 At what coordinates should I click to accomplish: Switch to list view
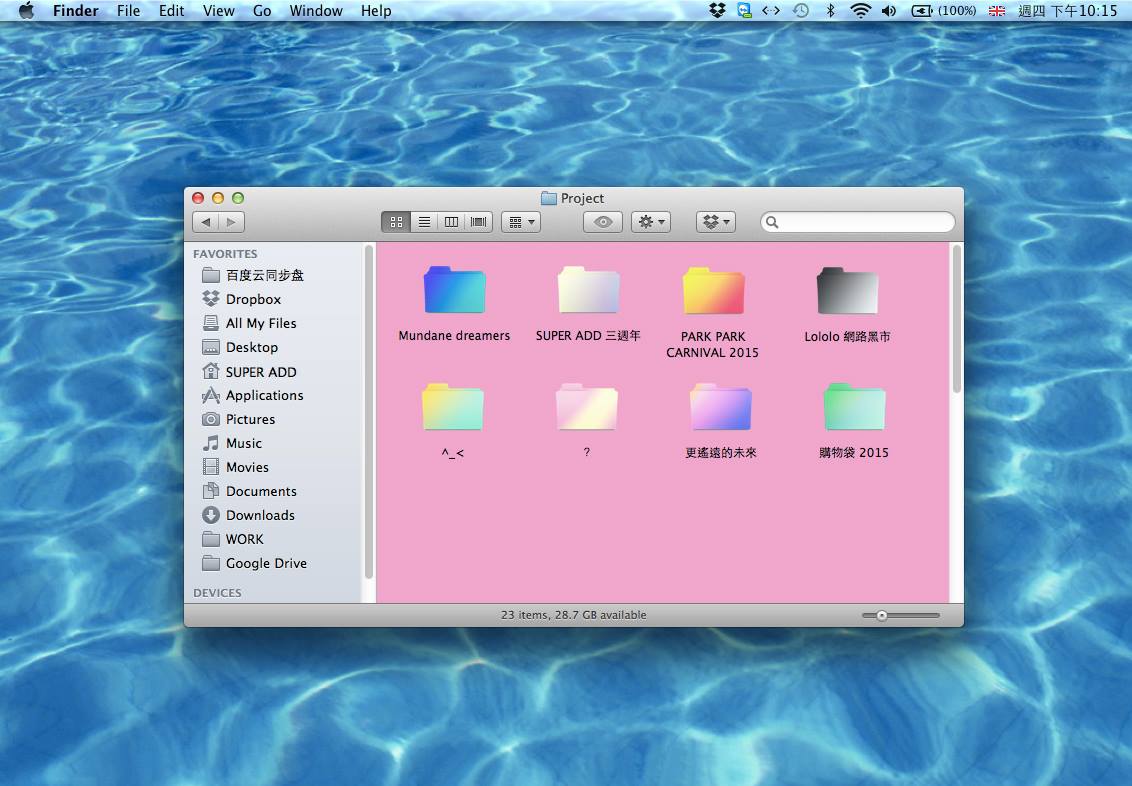tap(424, 222)
